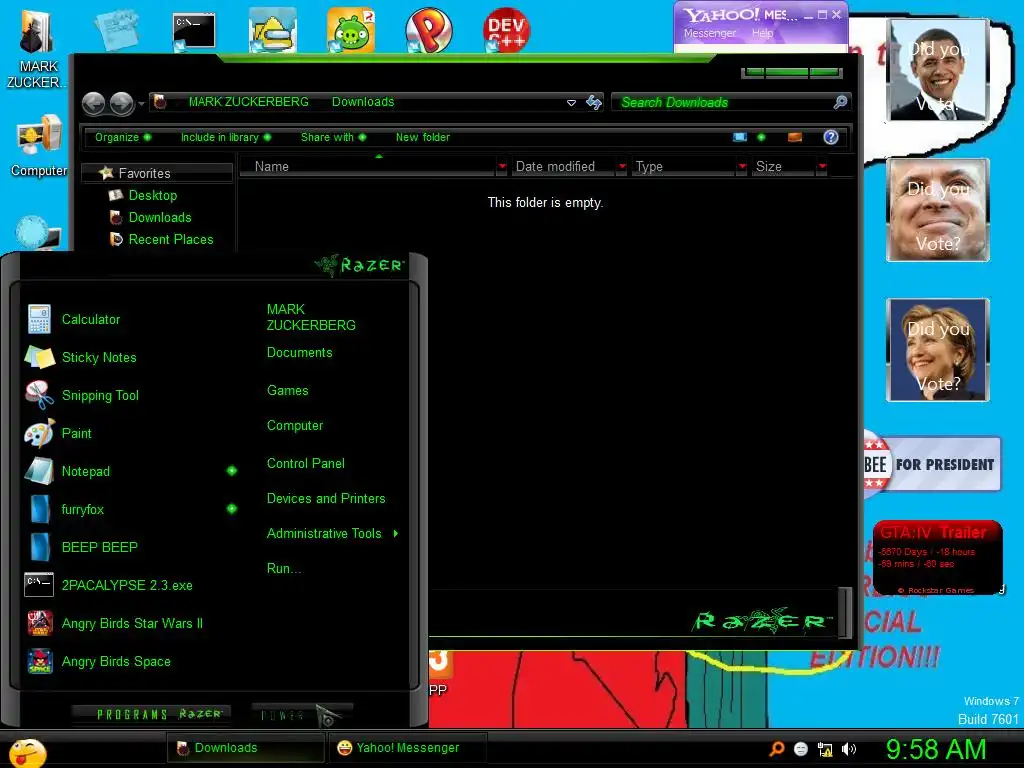Open Notepad from the Start menu
The height and width of the screenshot is (768, 1024).
click(x=86, y=471)
